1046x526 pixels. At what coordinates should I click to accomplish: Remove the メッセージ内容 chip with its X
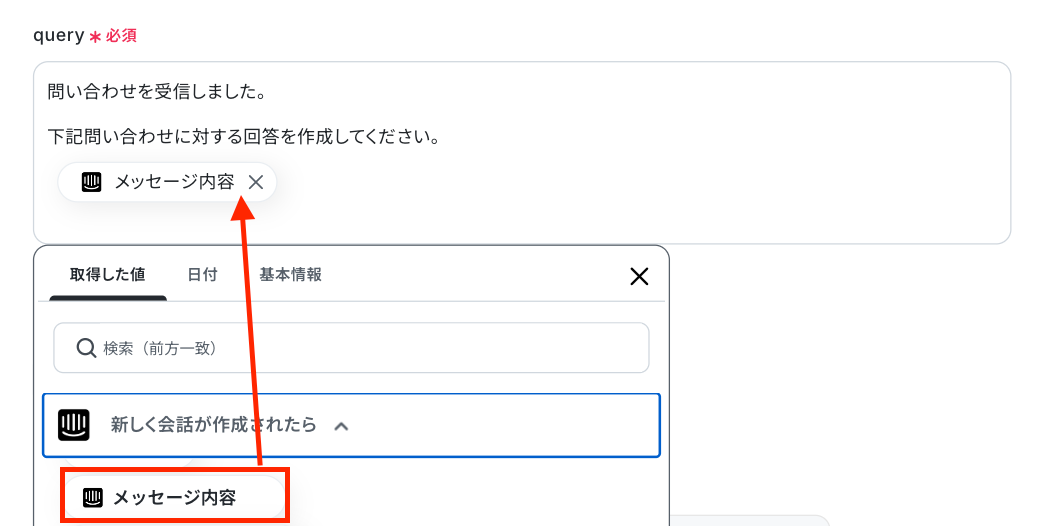(x=255, y=182)
